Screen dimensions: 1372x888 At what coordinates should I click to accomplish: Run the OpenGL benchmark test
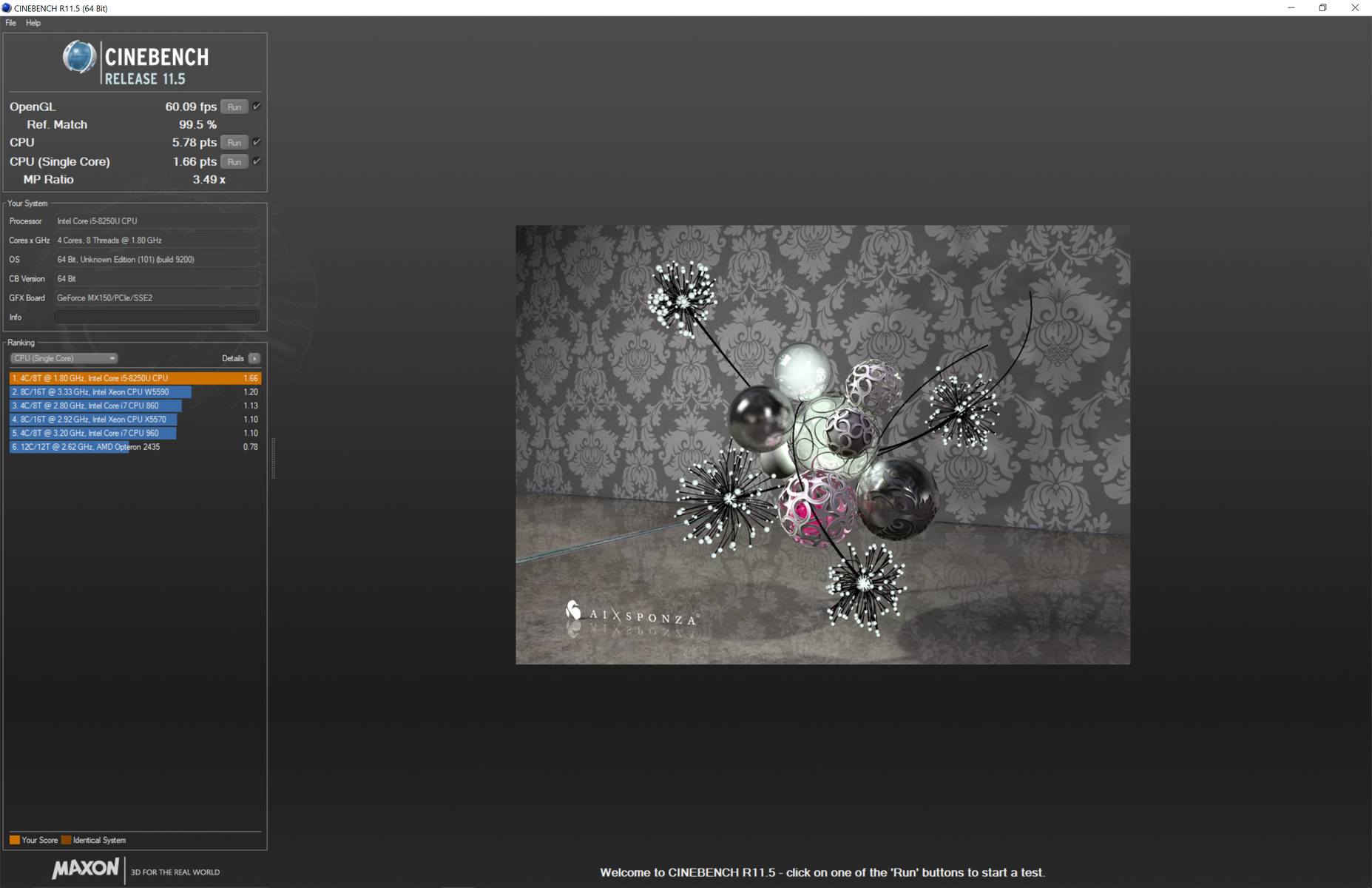pos(234,107)
